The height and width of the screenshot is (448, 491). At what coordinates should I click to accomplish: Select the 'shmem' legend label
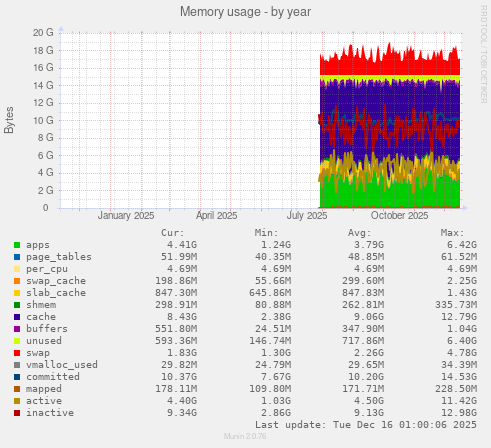click(x=41, y=305)
